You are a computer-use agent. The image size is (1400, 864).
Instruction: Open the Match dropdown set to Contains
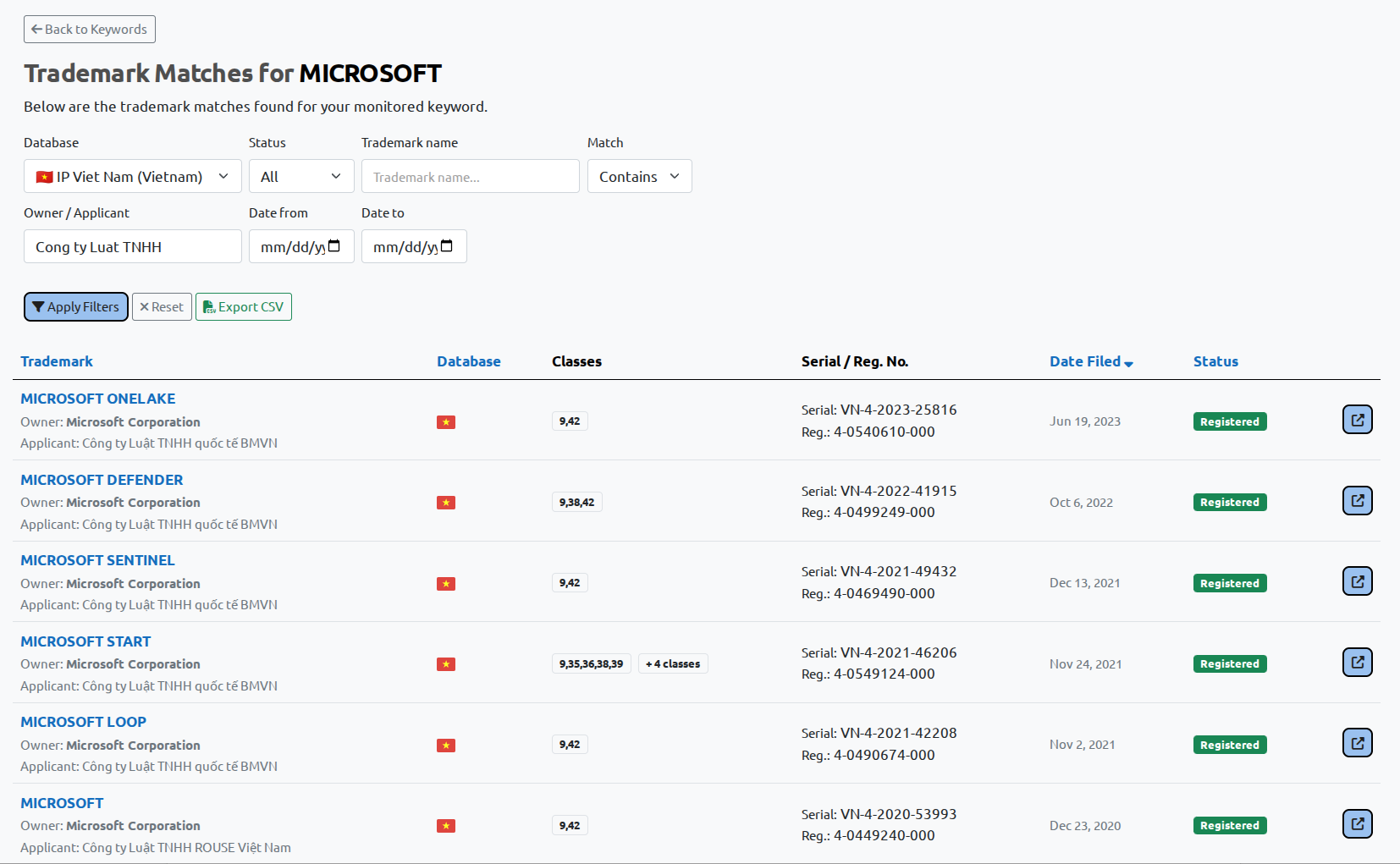639,176
